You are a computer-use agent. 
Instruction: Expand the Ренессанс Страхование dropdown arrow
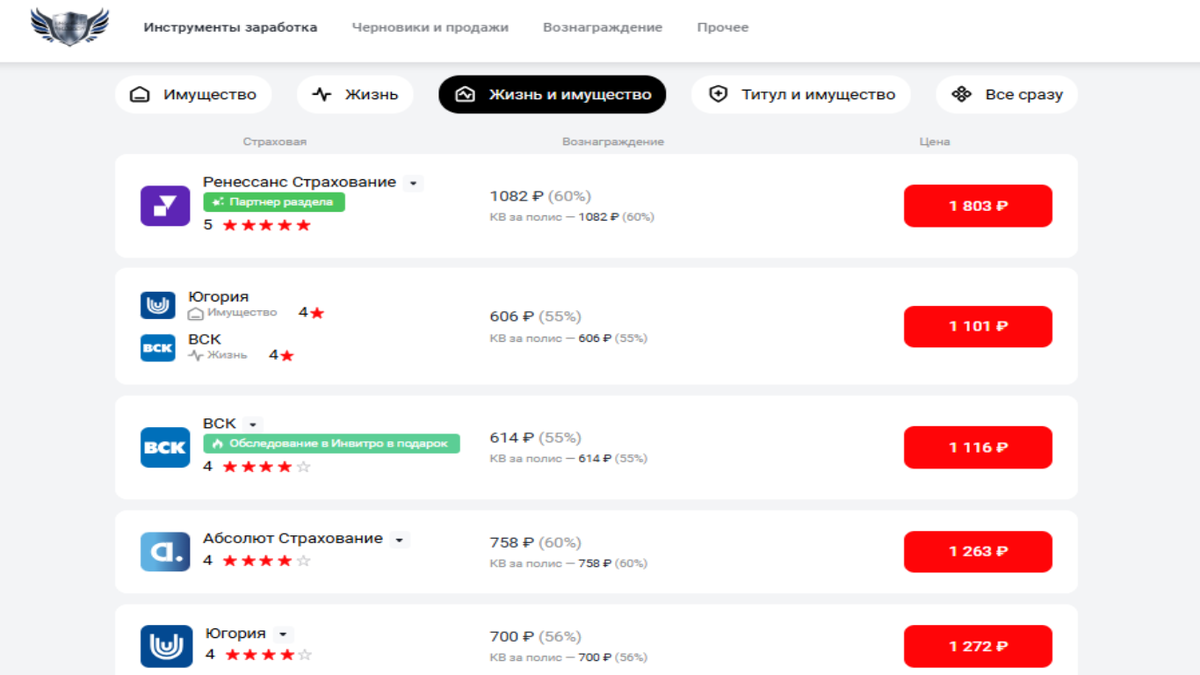[414, 183]
